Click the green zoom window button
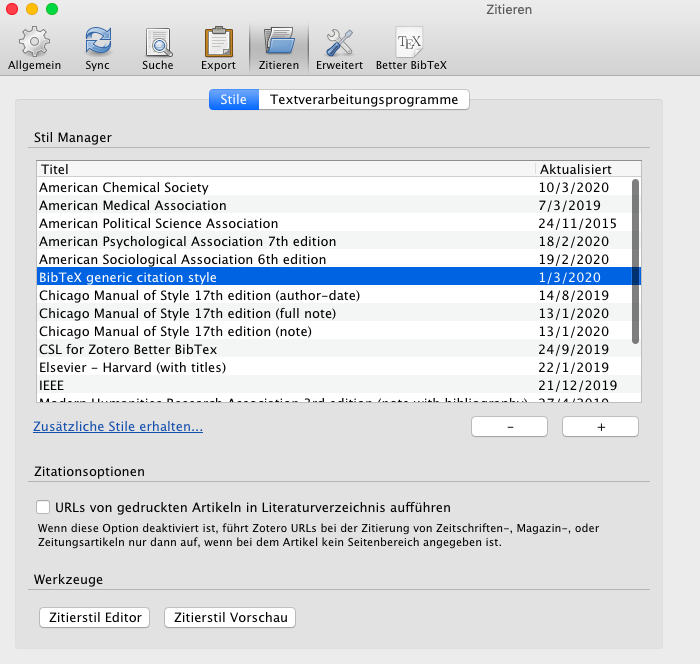This screenshot has width=700, height=664. pos(52,9)
